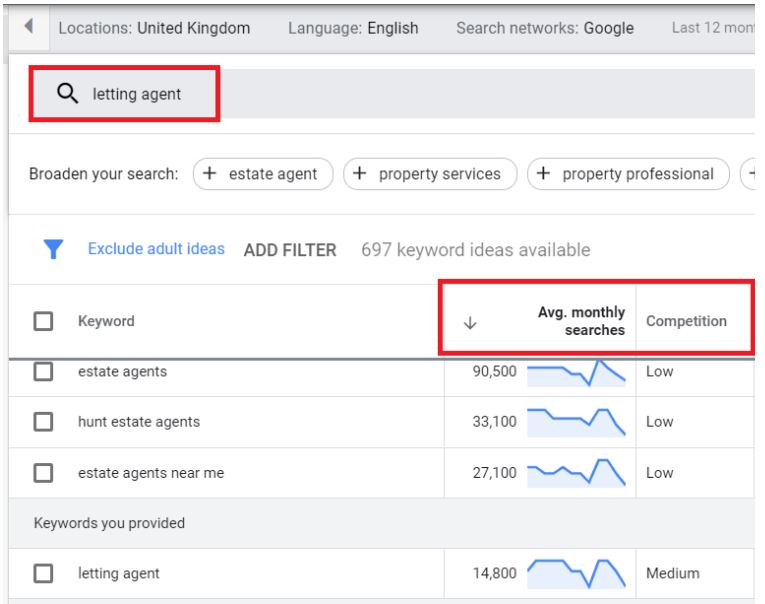Tick checkbox for estate agents near me

click(43, 473)
